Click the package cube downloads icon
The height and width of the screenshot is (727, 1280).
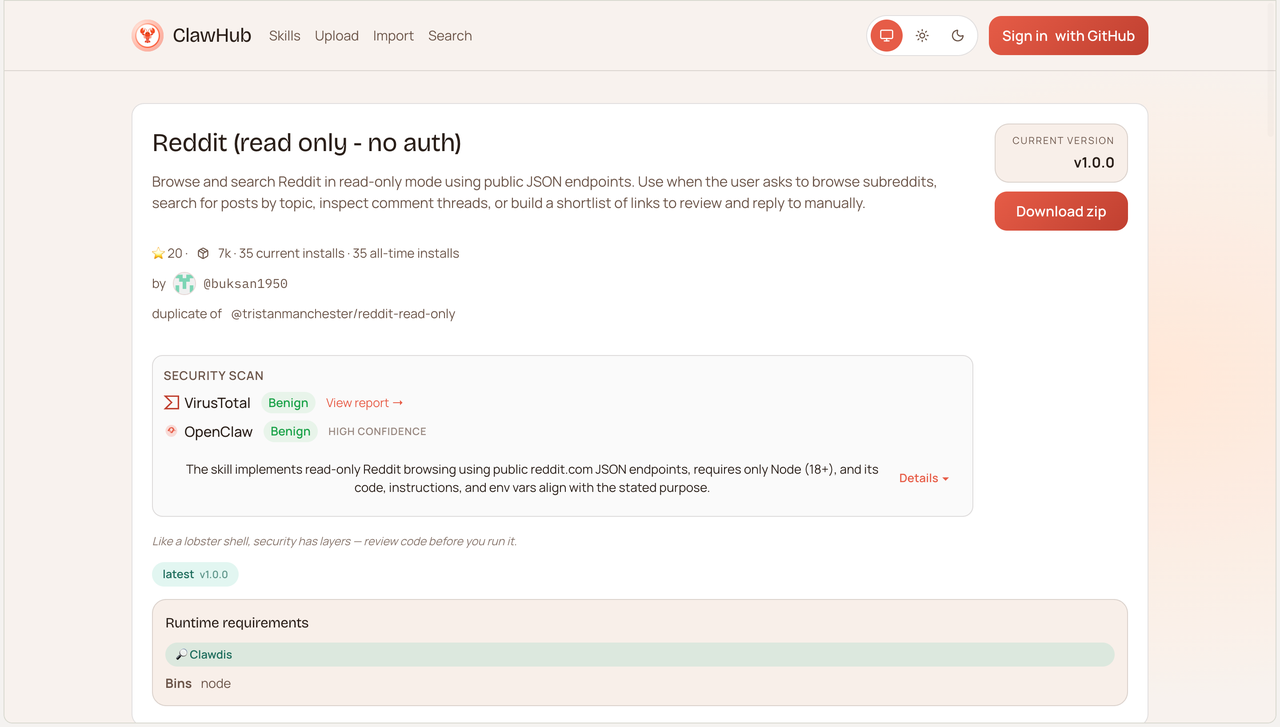click(203, 253)
